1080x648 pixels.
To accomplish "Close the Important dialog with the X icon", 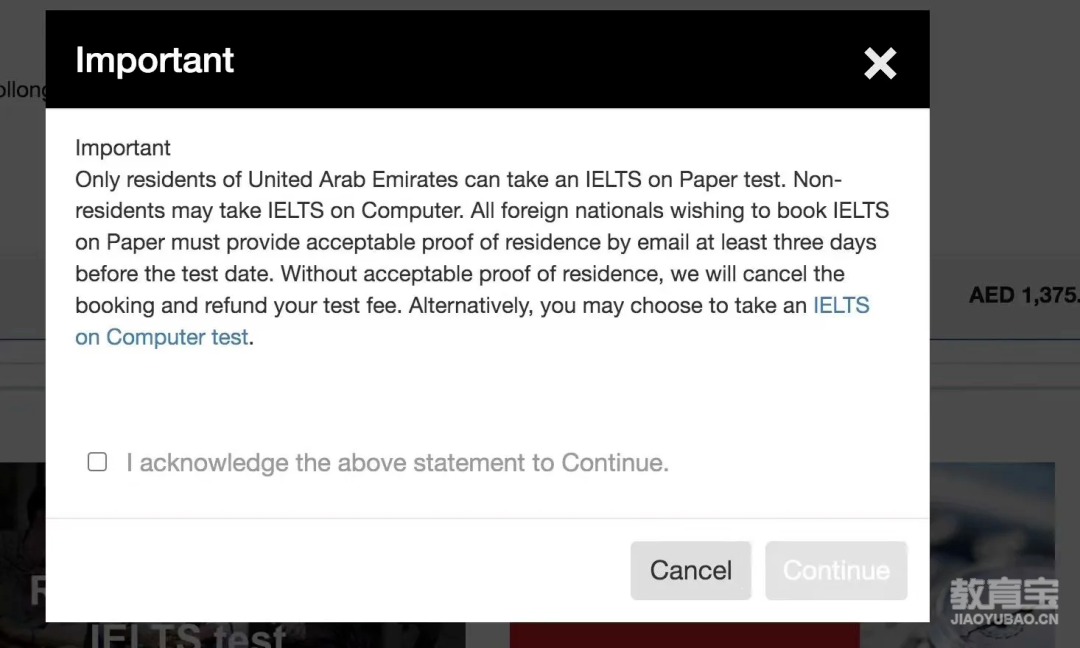I will pos(880,63).
